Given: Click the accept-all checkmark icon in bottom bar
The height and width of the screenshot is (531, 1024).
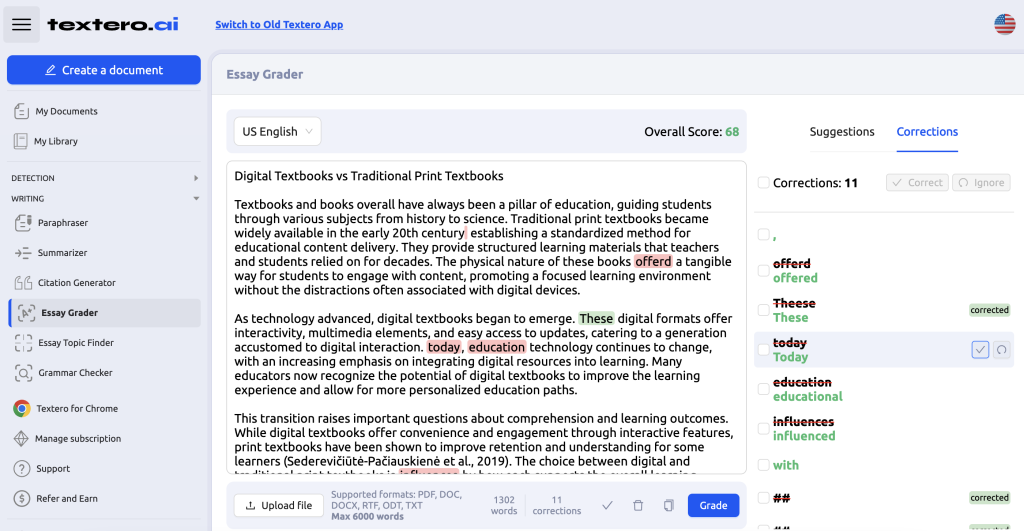Looking at the screenshot, I should coord(607,505).
